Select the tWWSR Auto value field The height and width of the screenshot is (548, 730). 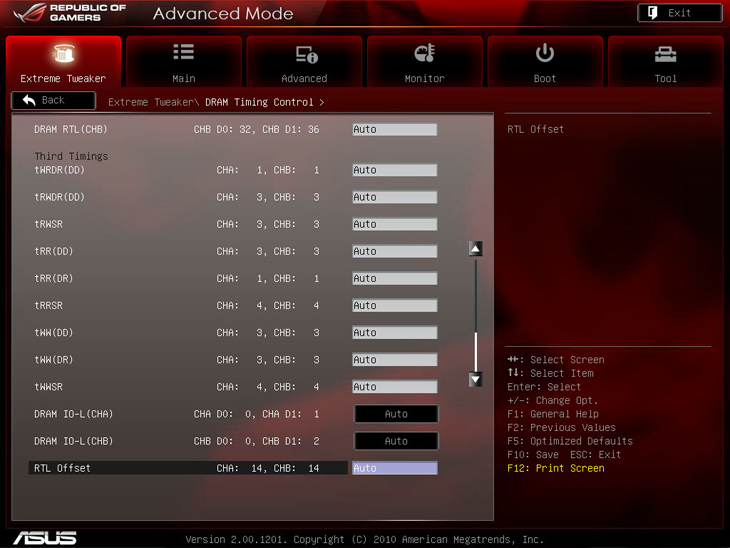(394, 387)
